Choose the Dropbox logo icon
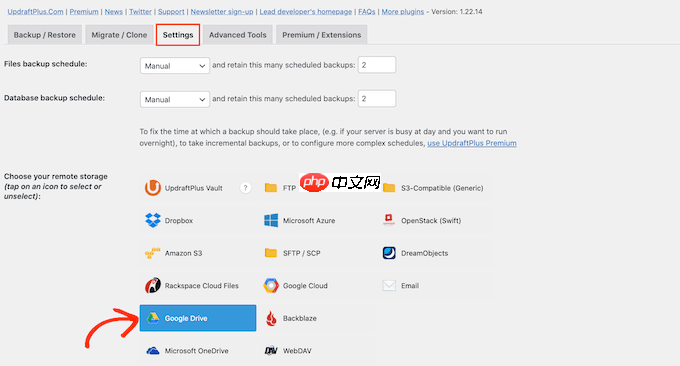This screenshot has width=680, height=366. 153,220
